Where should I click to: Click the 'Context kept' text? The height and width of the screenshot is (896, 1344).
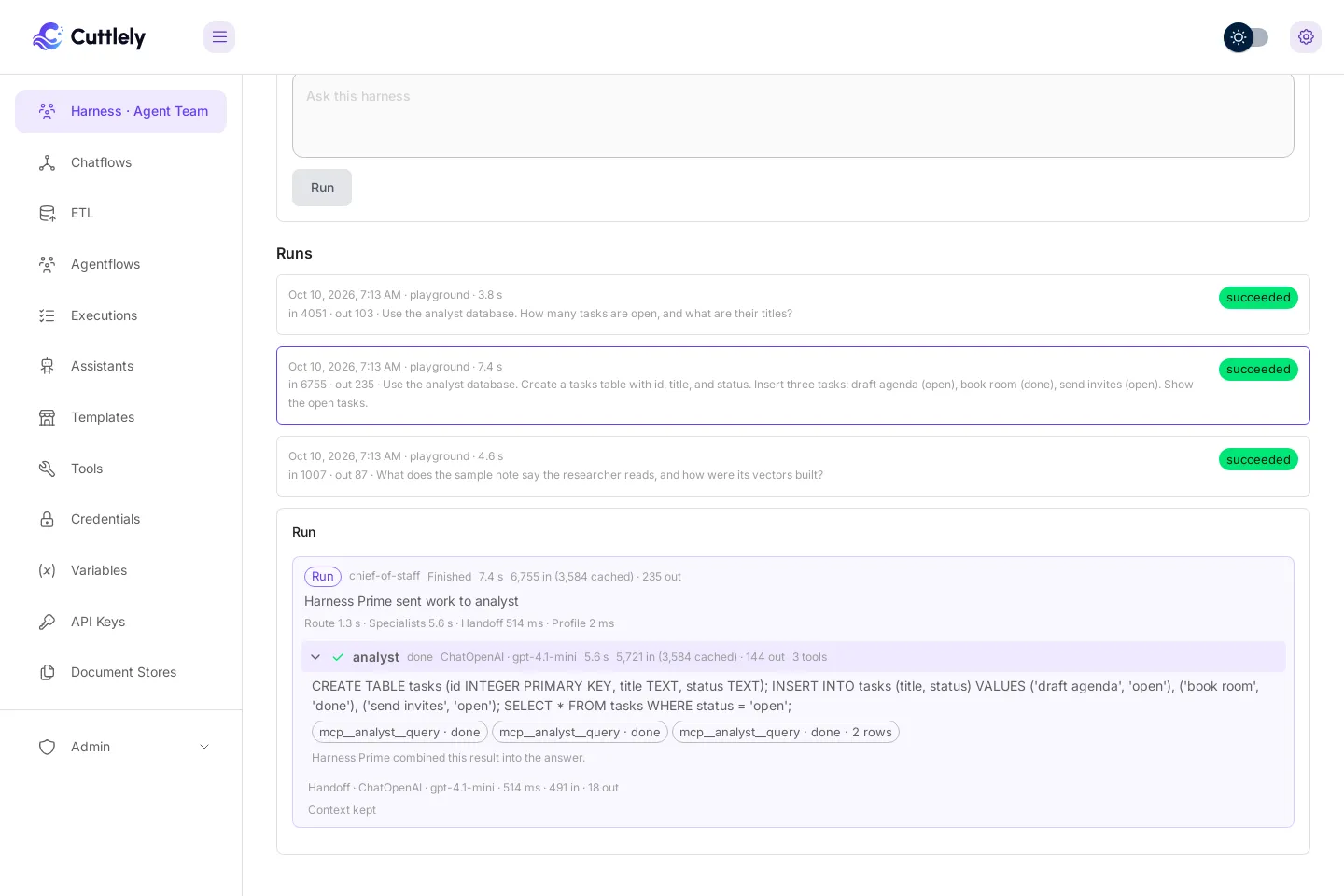[342, 810]
